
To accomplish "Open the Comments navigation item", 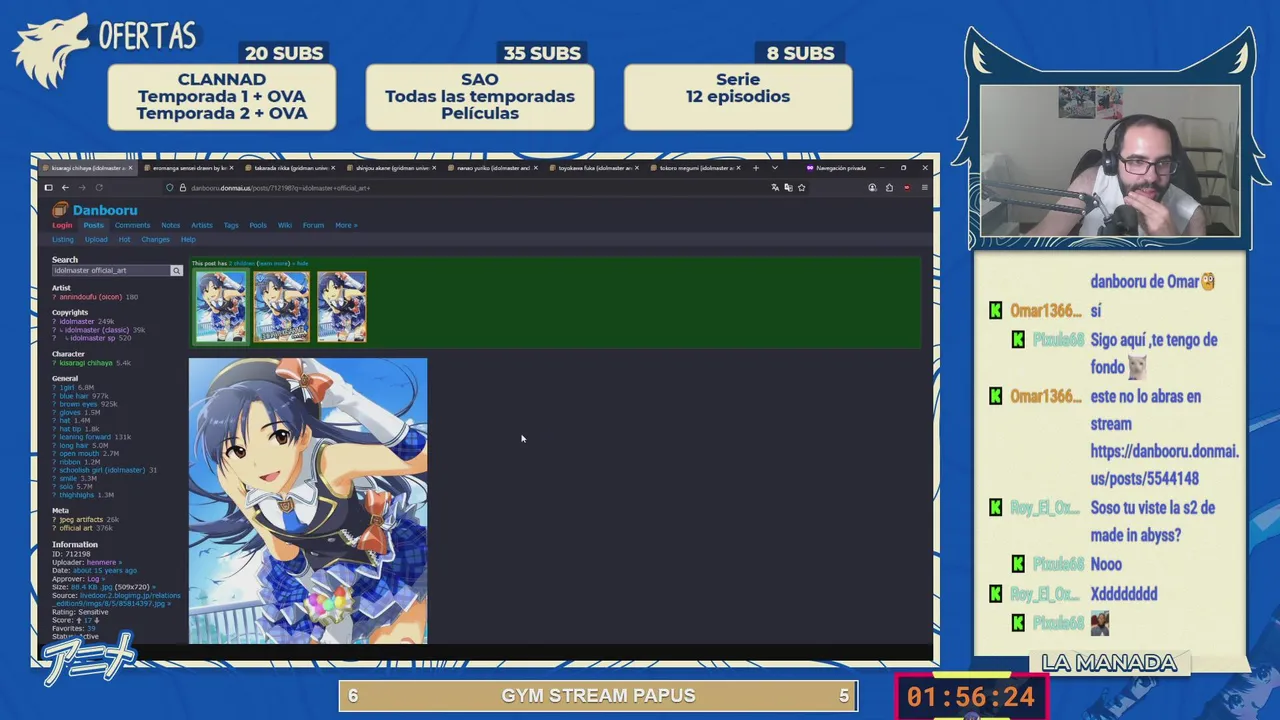I will (x=132, y=225).
